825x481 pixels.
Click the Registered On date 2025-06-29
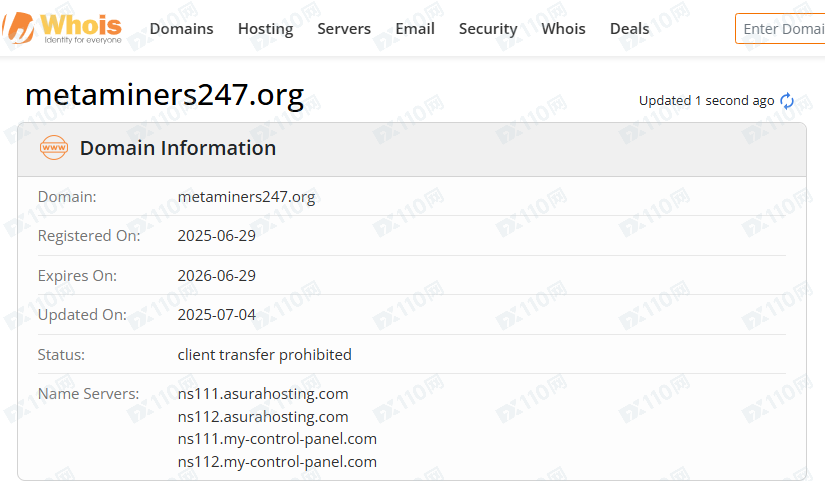coord(216,236)
